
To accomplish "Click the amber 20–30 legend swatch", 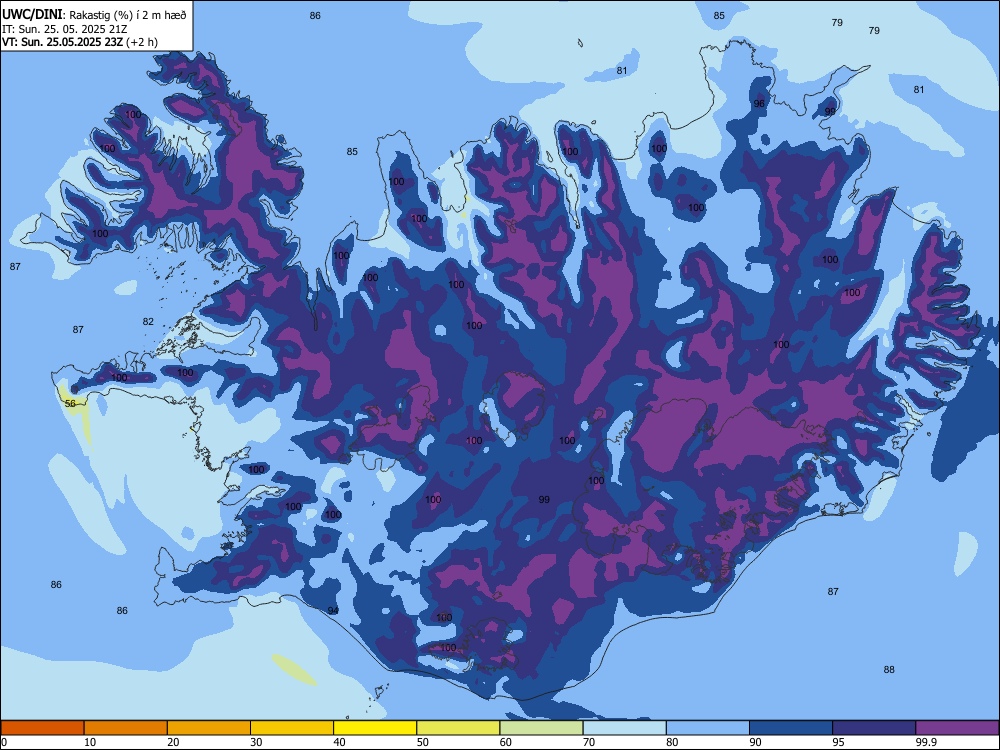I will pos(209,728).
